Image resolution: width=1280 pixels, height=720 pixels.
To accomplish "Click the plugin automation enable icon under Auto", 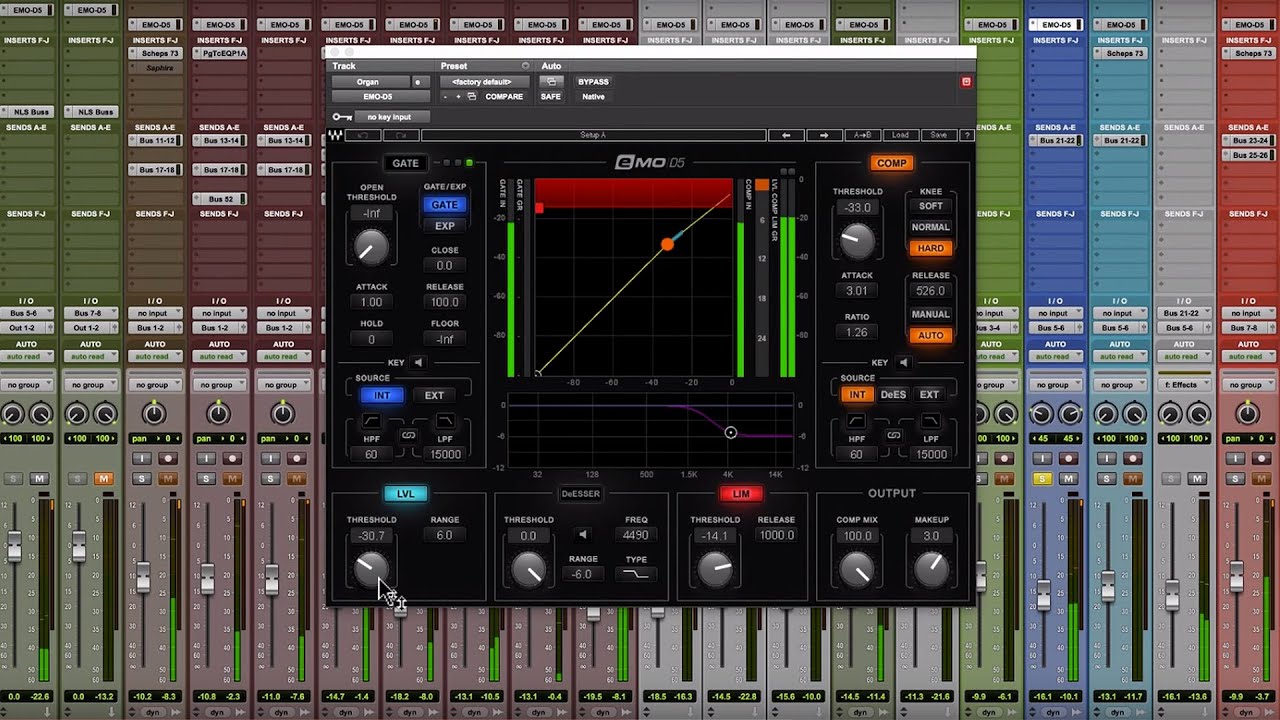I will pyautogui.click(x=551, y=81).
